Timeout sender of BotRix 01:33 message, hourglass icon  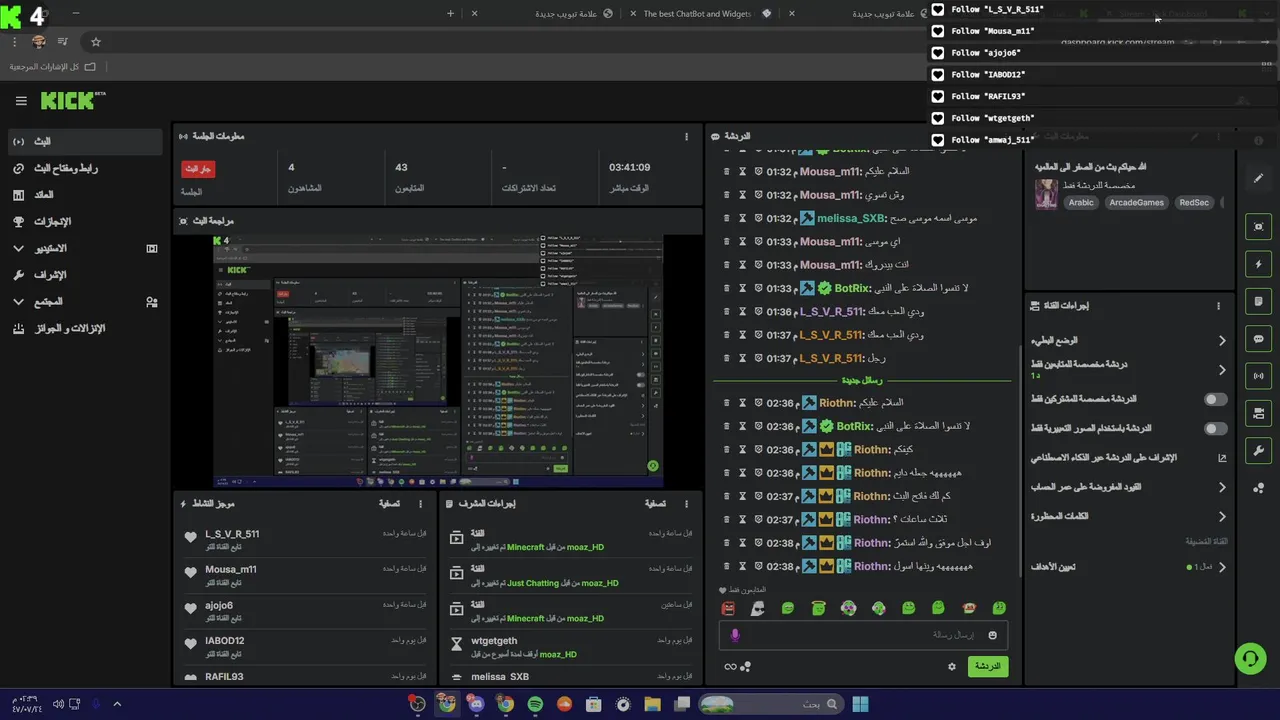click(x=743, y=288)
